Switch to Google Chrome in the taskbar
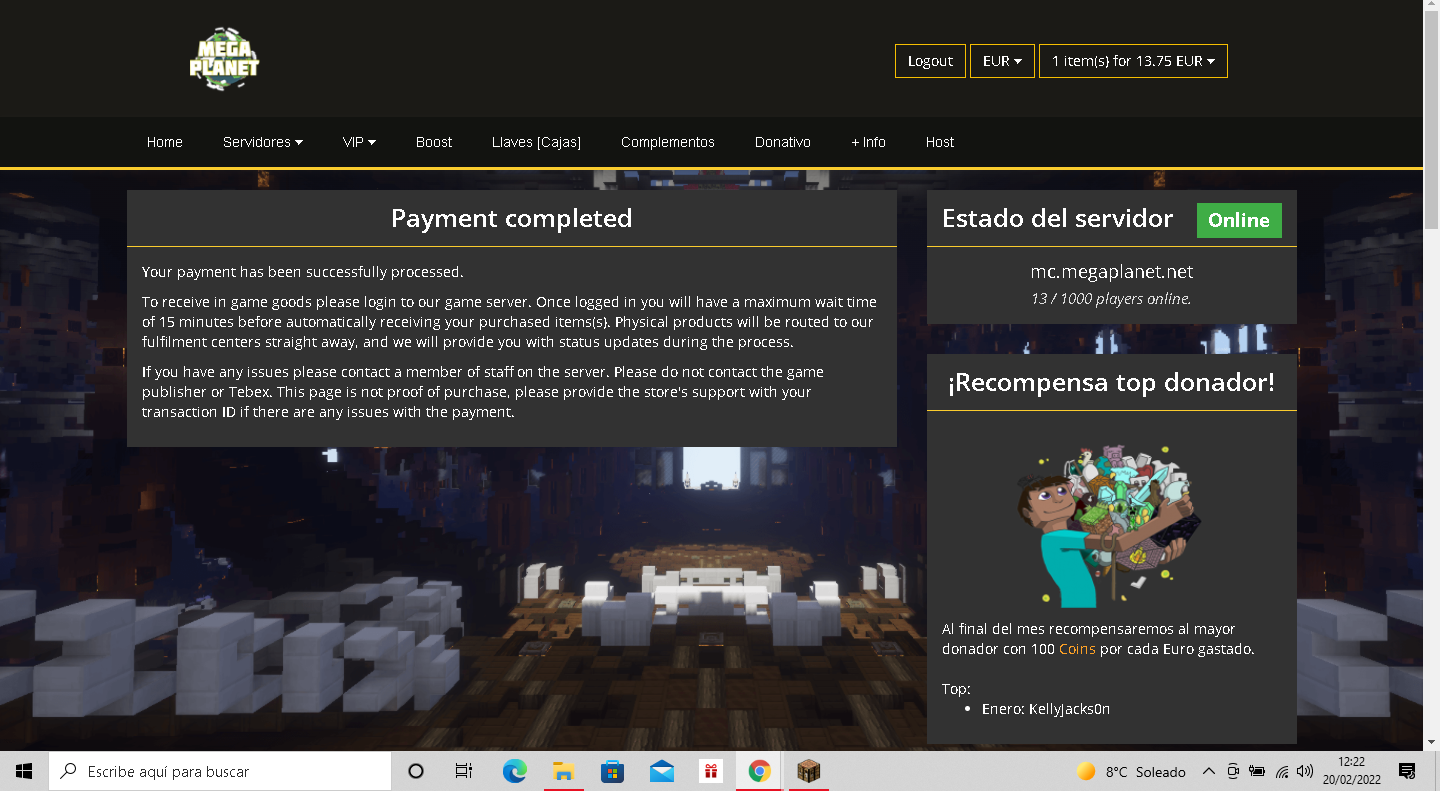Viewport: 1440px width, 791px height. (759, 771)
